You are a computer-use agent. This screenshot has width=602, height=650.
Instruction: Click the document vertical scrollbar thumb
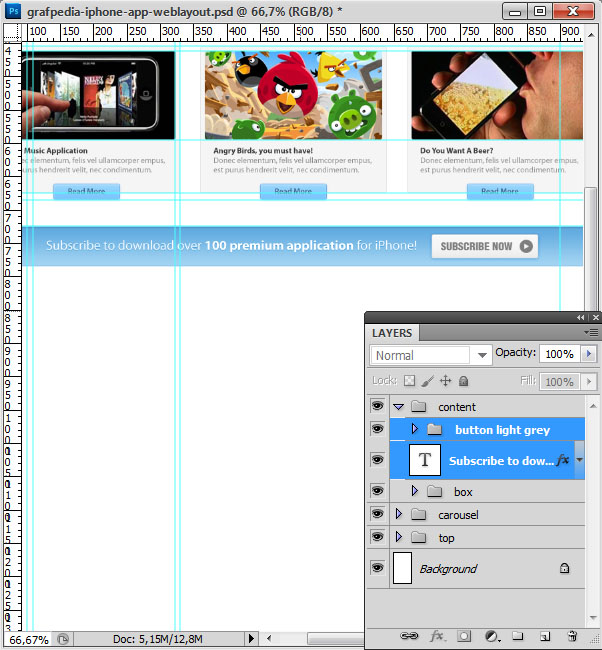click(x=590, y=249)
